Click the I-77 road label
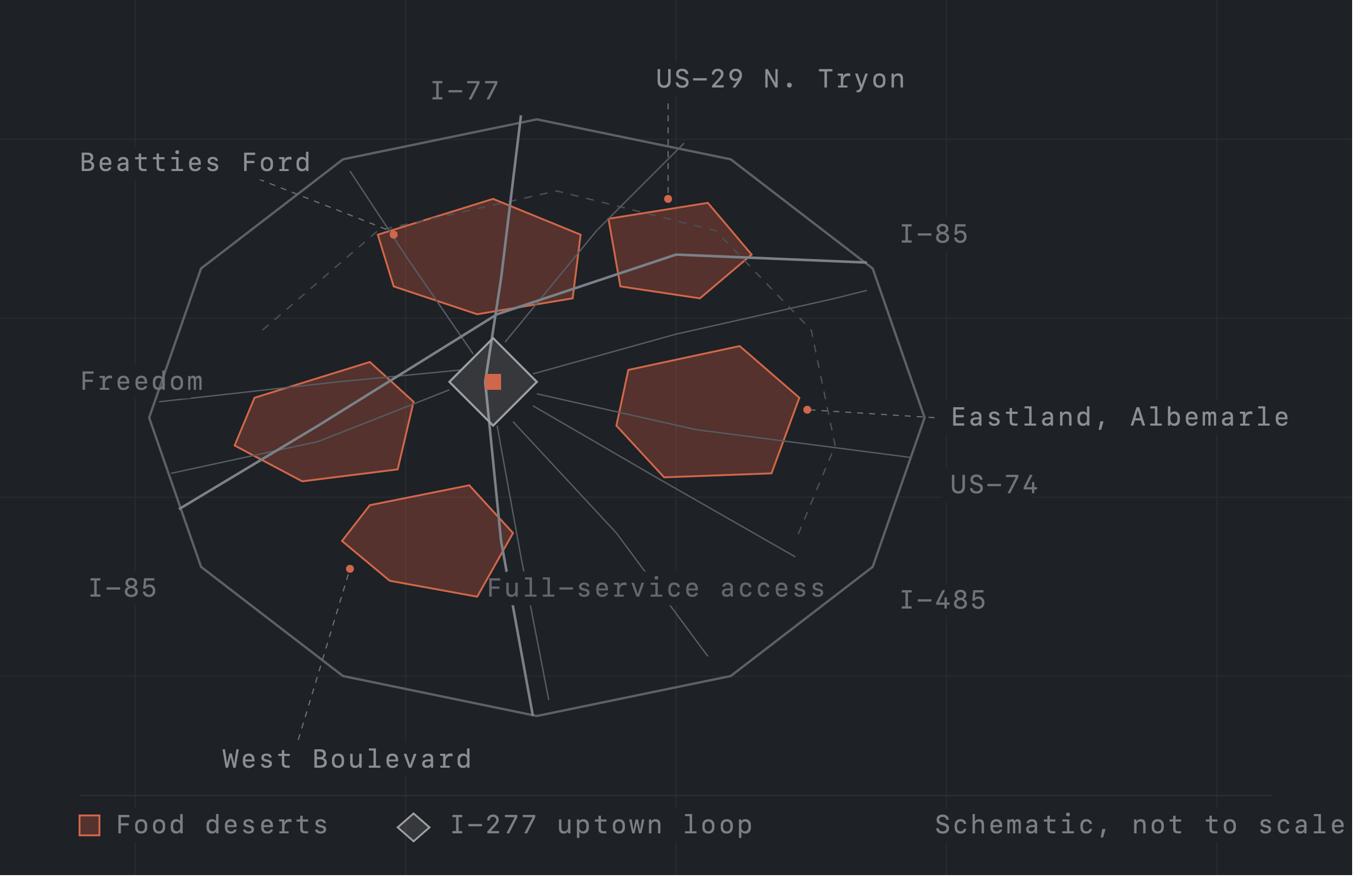Image resolution: width=1372 pixels, height=895 pixels. (465, 91)
